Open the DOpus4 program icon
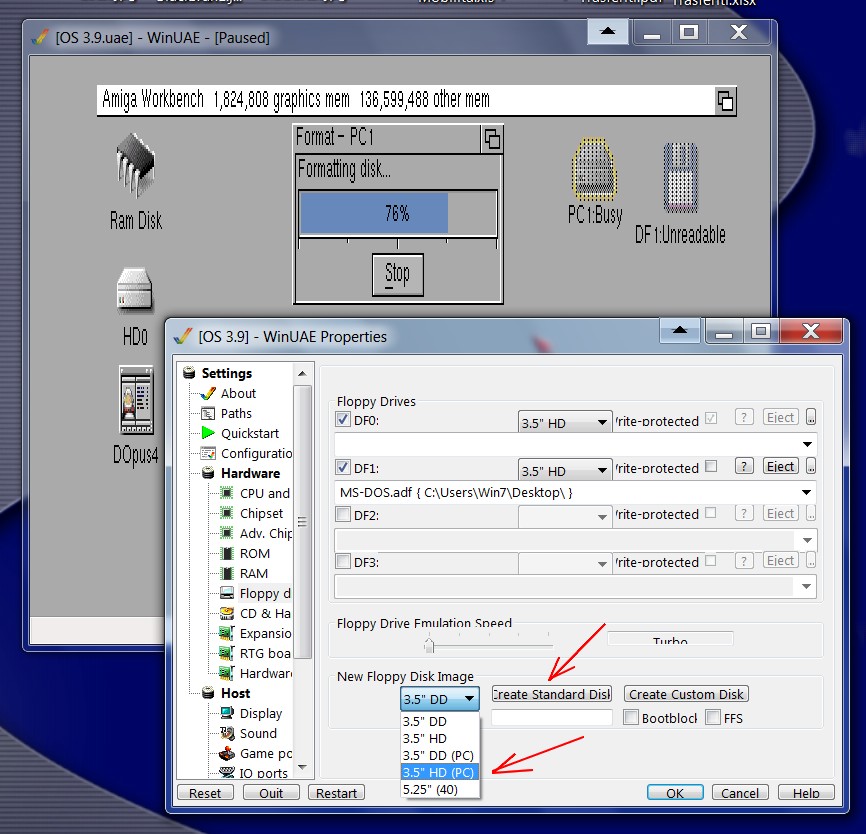The height and width of the screenshot is (834, 866). tap(136, 406)
